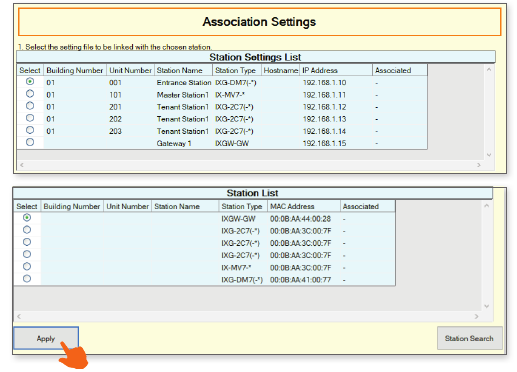This screenshot has height=372, width=517.
Task: Click Station List scroll up arrow
Action: [x=487, y=206]
